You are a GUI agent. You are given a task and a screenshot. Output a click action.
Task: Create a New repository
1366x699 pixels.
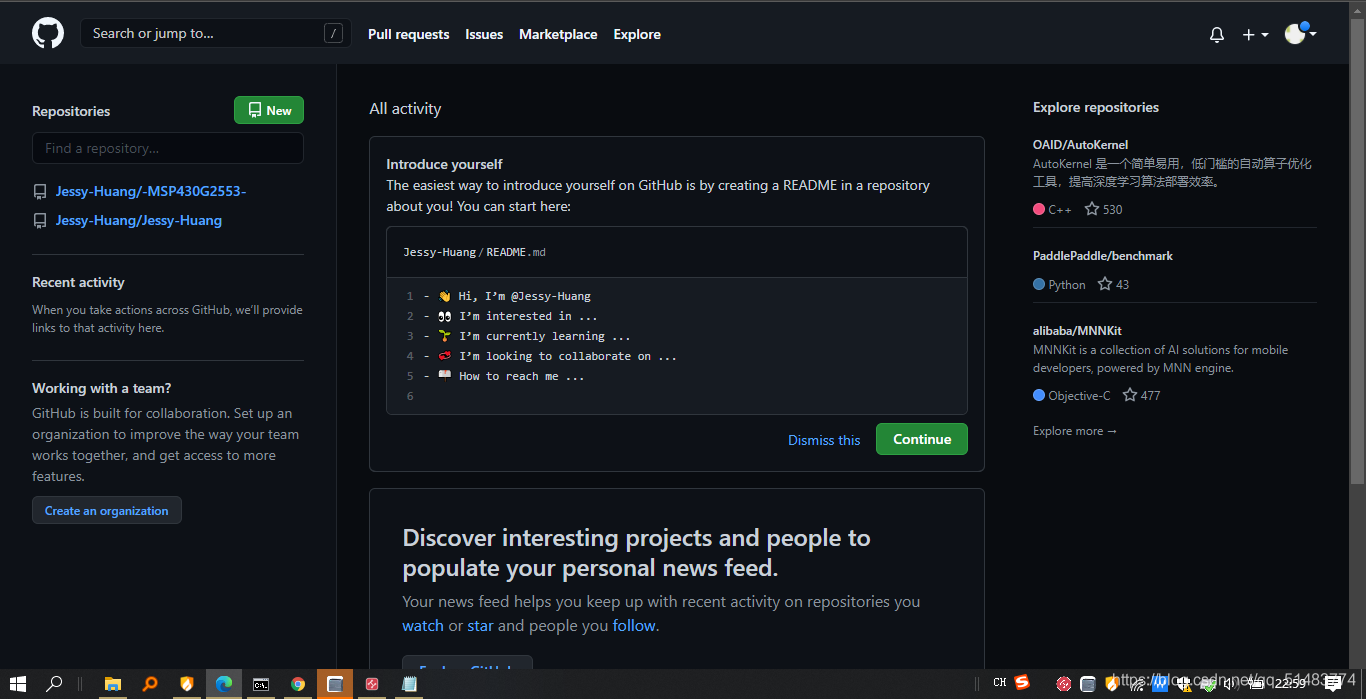click(269, 110)
